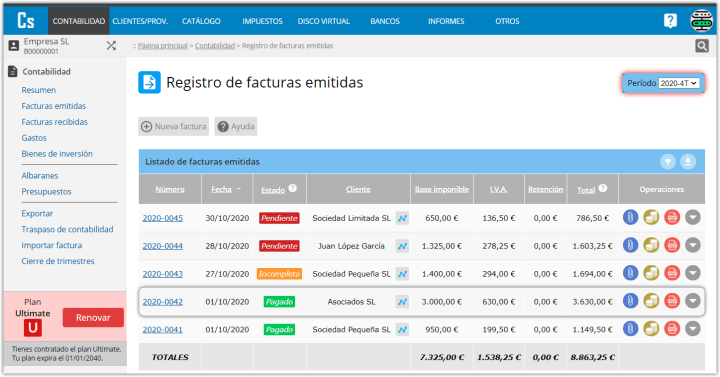Click attachment clip icon for invoice 2020-0042

pos(630,301)
